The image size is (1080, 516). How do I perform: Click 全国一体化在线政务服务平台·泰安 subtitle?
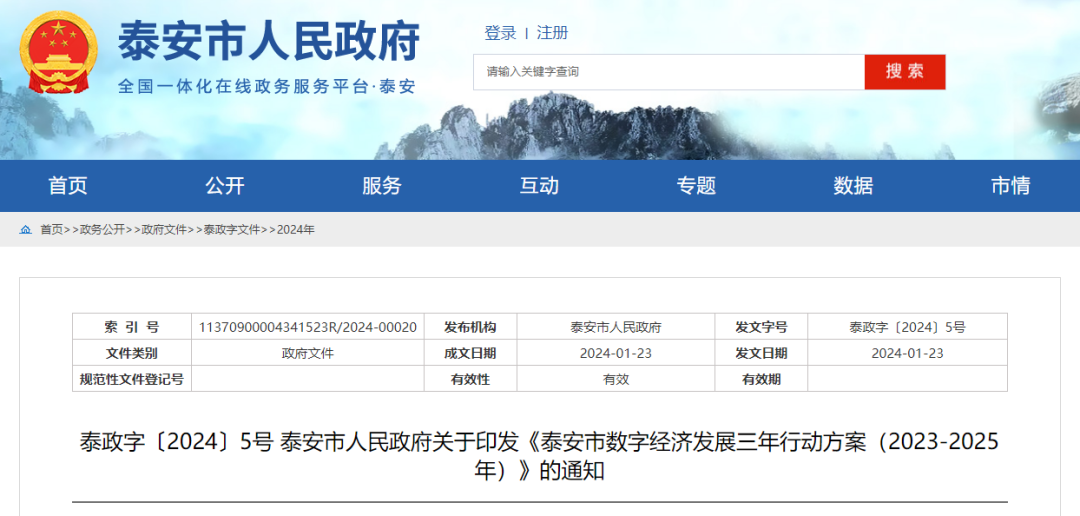tap(267, 87)
